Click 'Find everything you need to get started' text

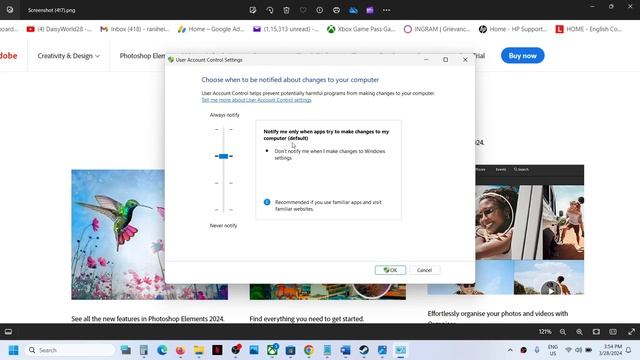point(307,319)
